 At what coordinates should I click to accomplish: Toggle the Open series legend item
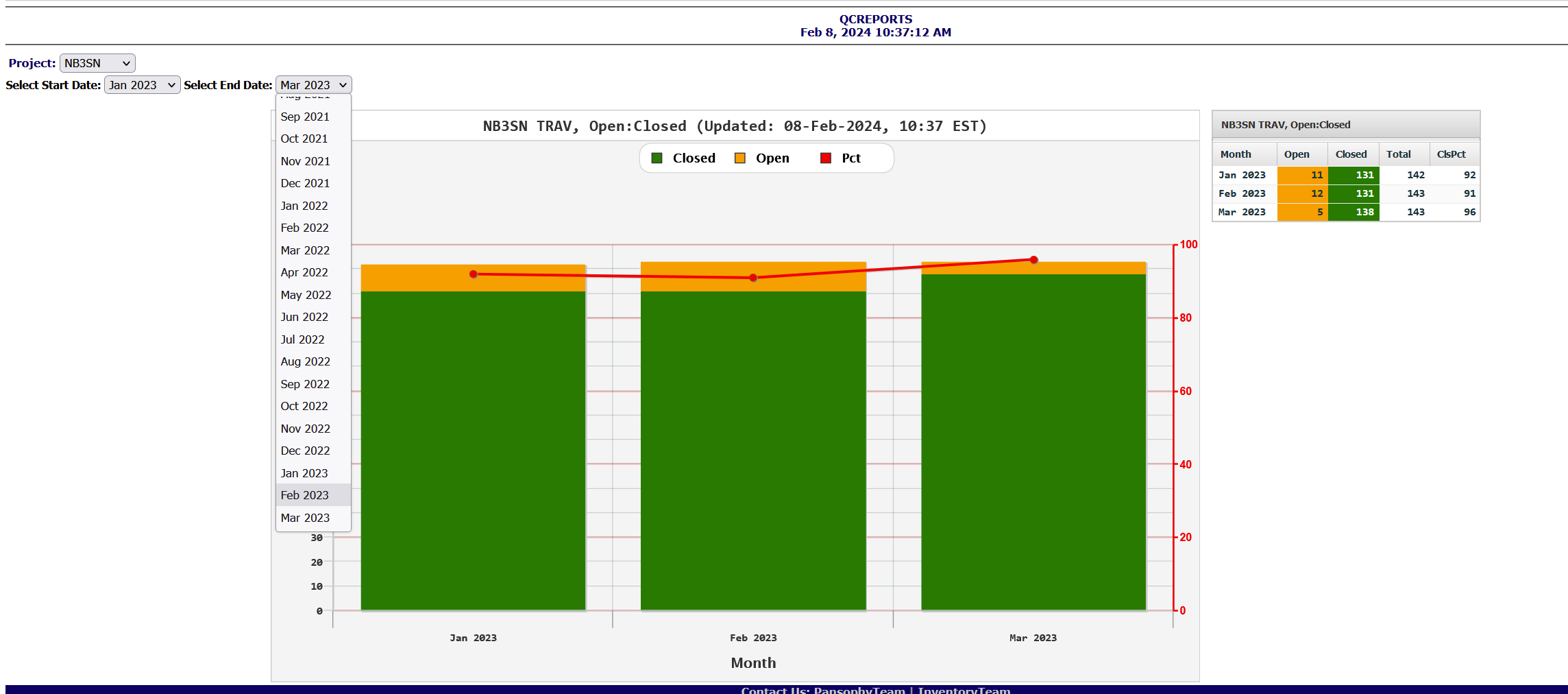tap(772, 158)
